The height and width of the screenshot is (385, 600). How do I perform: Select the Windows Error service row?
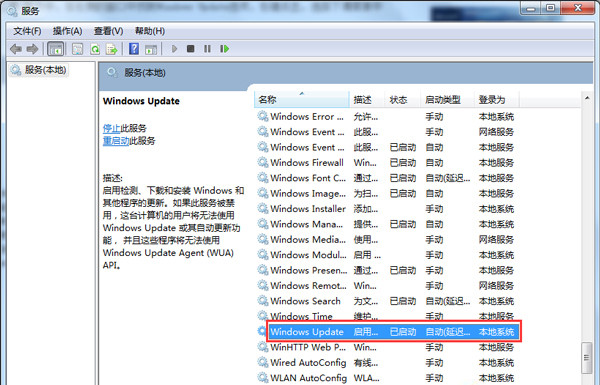(386, 116)
